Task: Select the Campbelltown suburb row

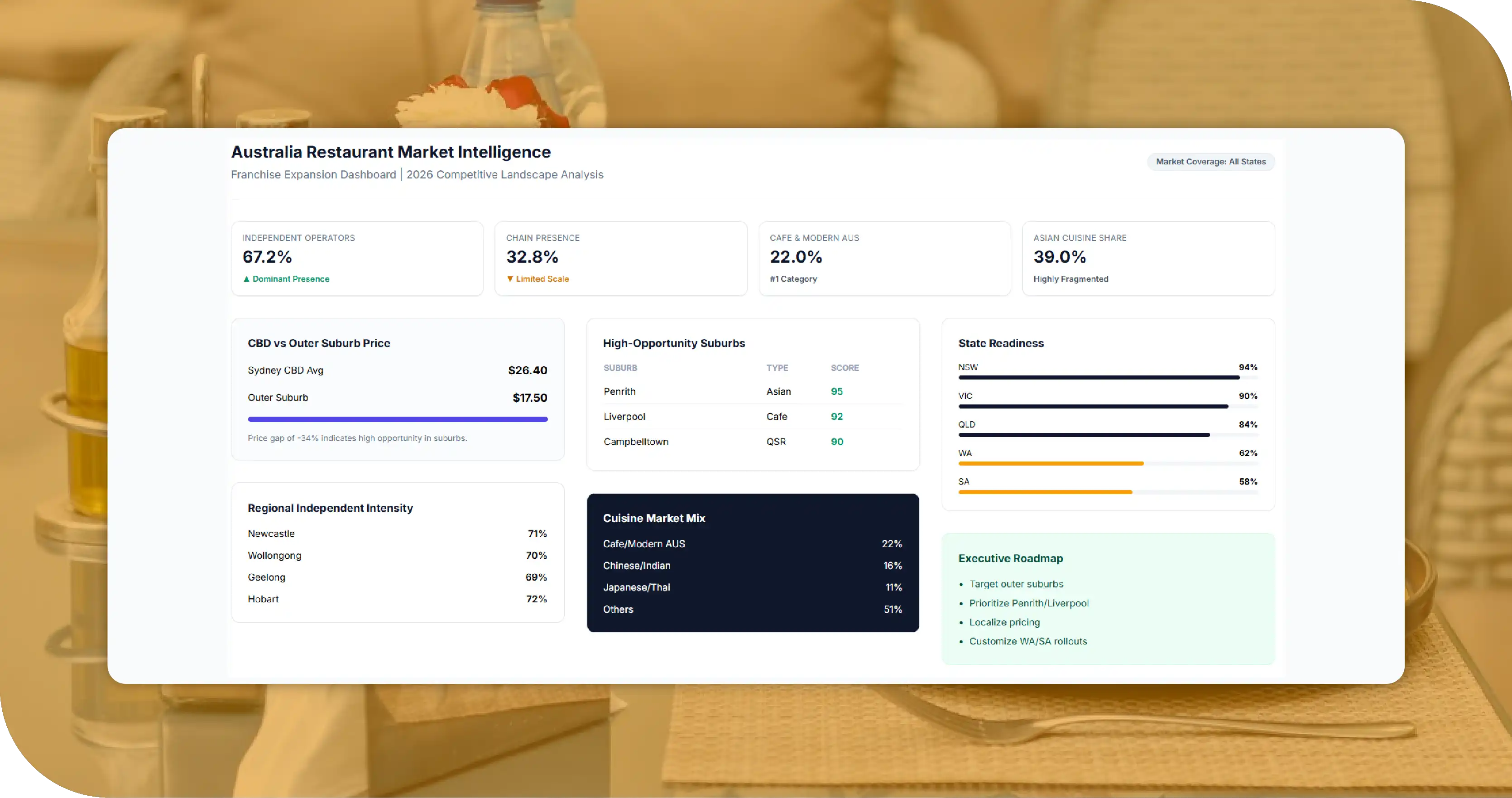Action: tap(753, 442)
